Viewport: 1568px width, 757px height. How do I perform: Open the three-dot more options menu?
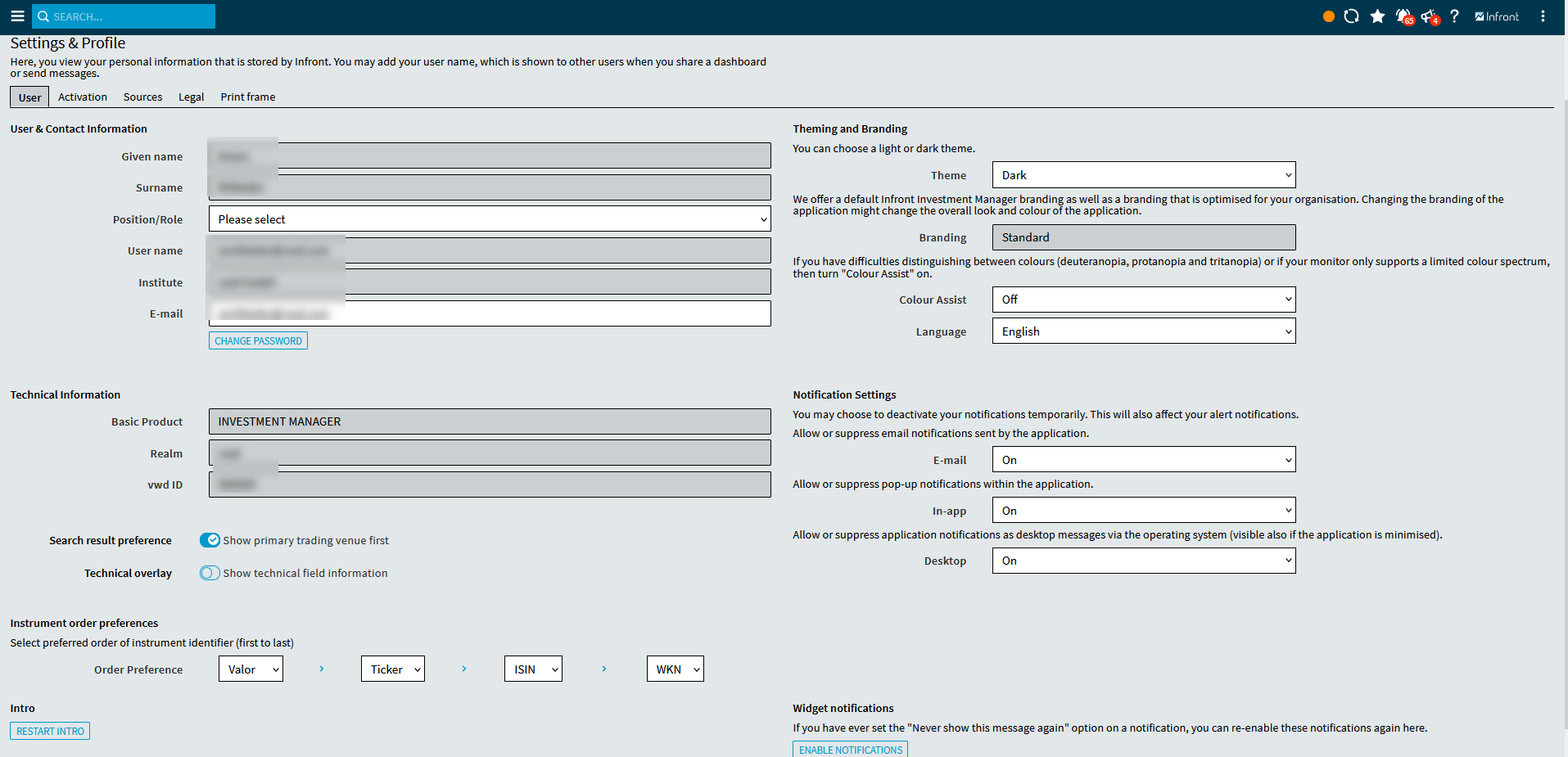click(x=1543, y=16)
